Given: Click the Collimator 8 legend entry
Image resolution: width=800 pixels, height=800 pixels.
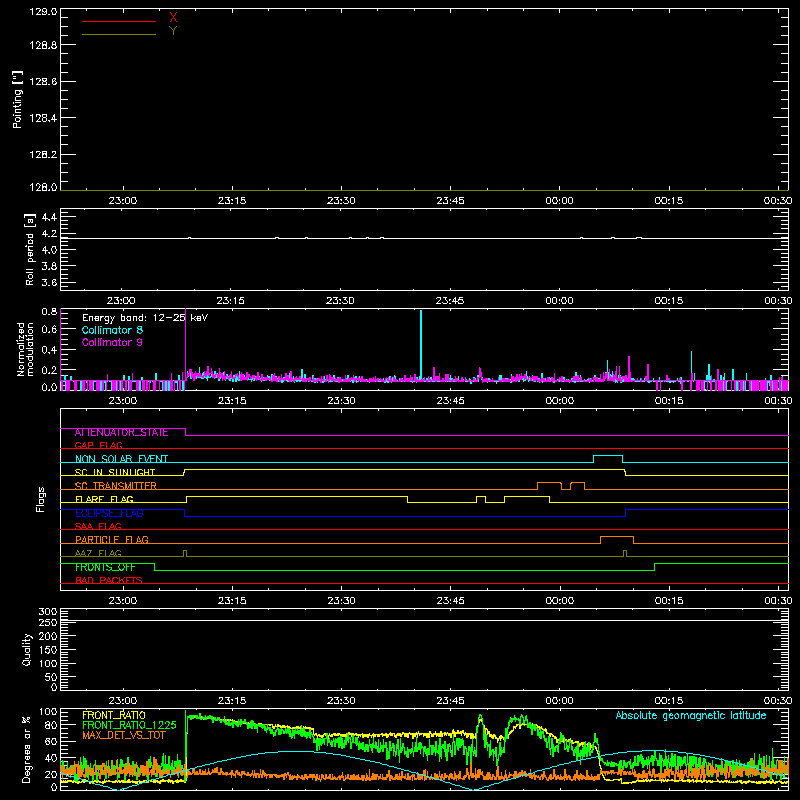Looking at the screenshot, I should tap(112, 330).
